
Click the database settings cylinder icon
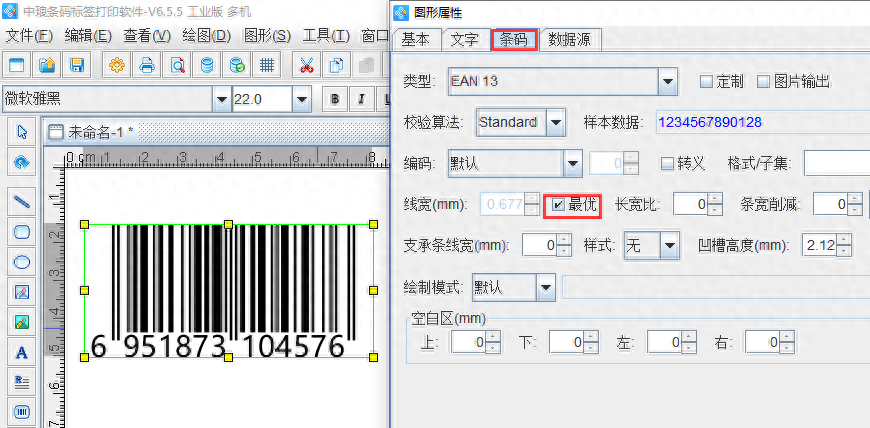pos(207,66)
